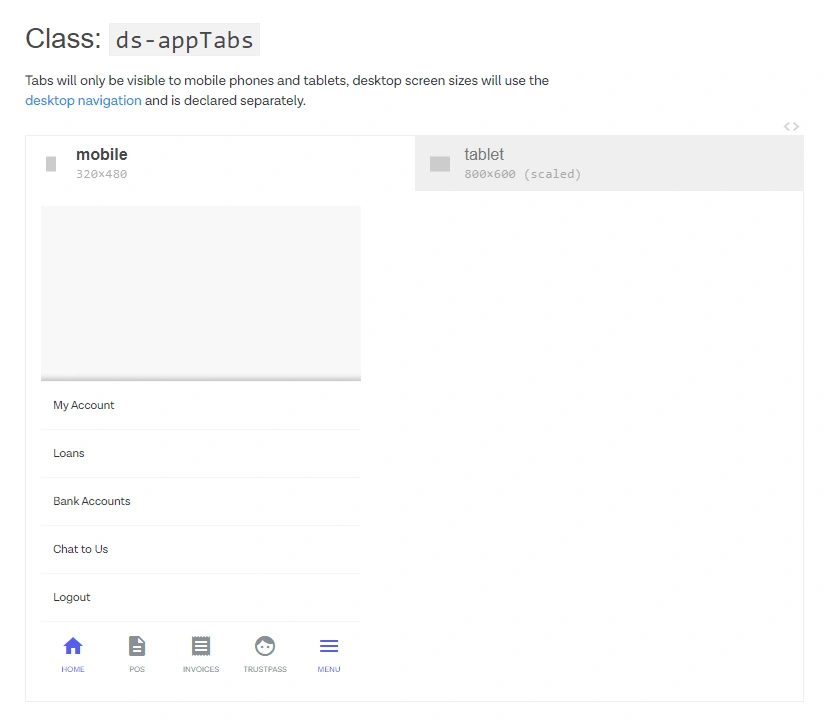The height and width of the screenshot is (721, 832).
Task: Click the 320×480 size label
Action: [102, 174]
